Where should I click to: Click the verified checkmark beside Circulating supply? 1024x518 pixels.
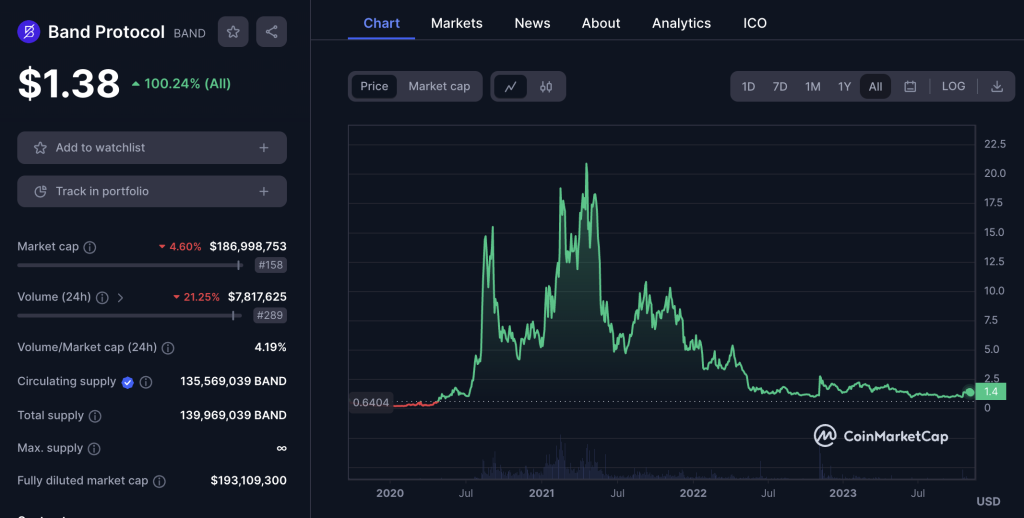128,382
